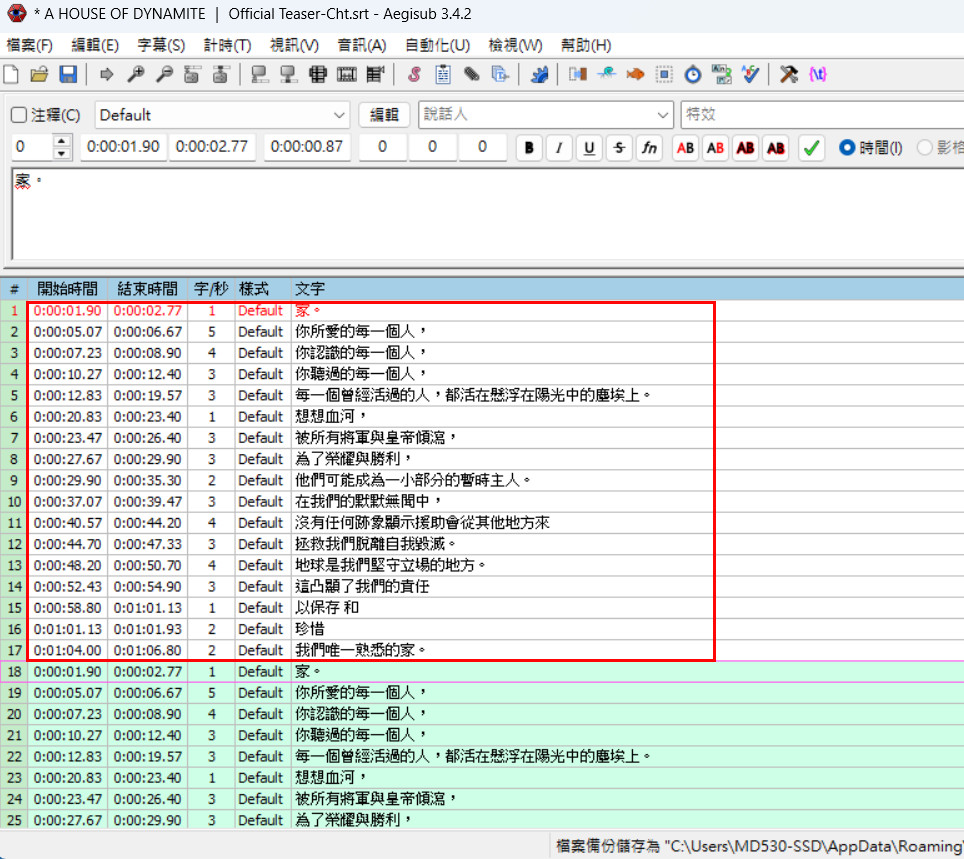964x859 pixels.
Task: Click the 編輯 edit style button
Action: (384, 115)
